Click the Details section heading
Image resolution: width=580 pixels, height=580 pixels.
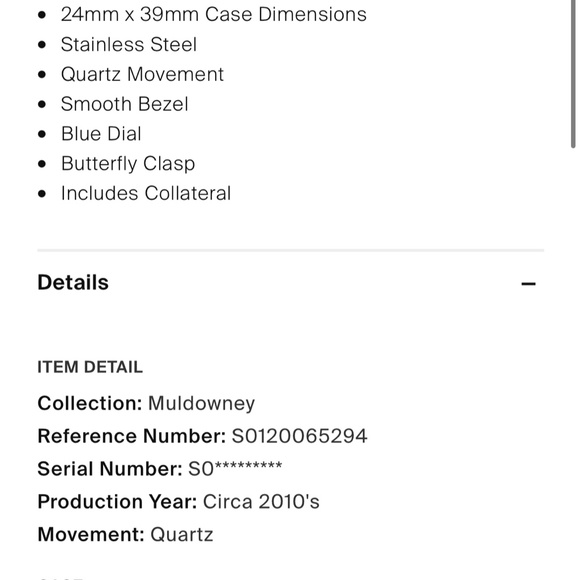pos(73,283)
